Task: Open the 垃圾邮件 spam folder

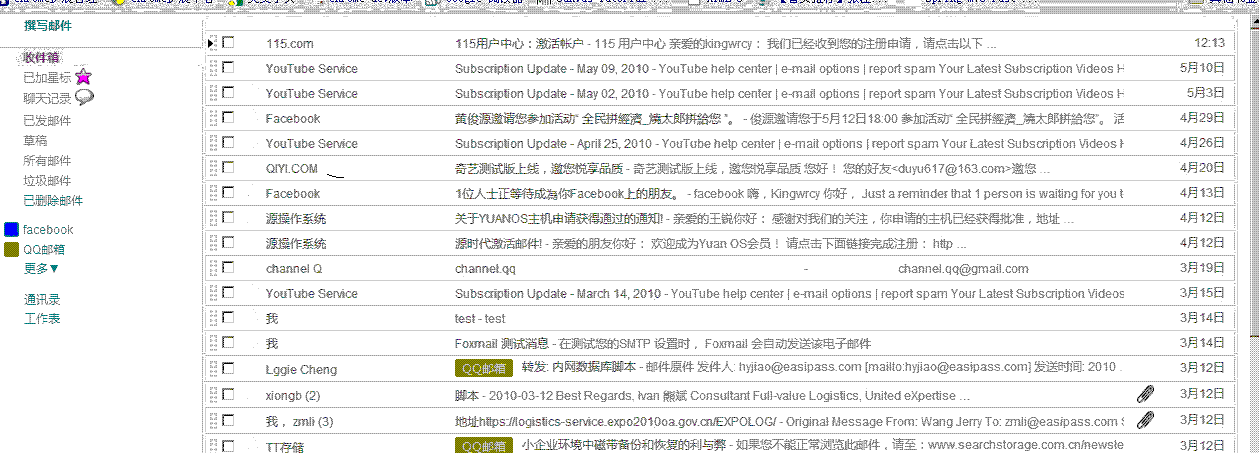Action: 48,180
